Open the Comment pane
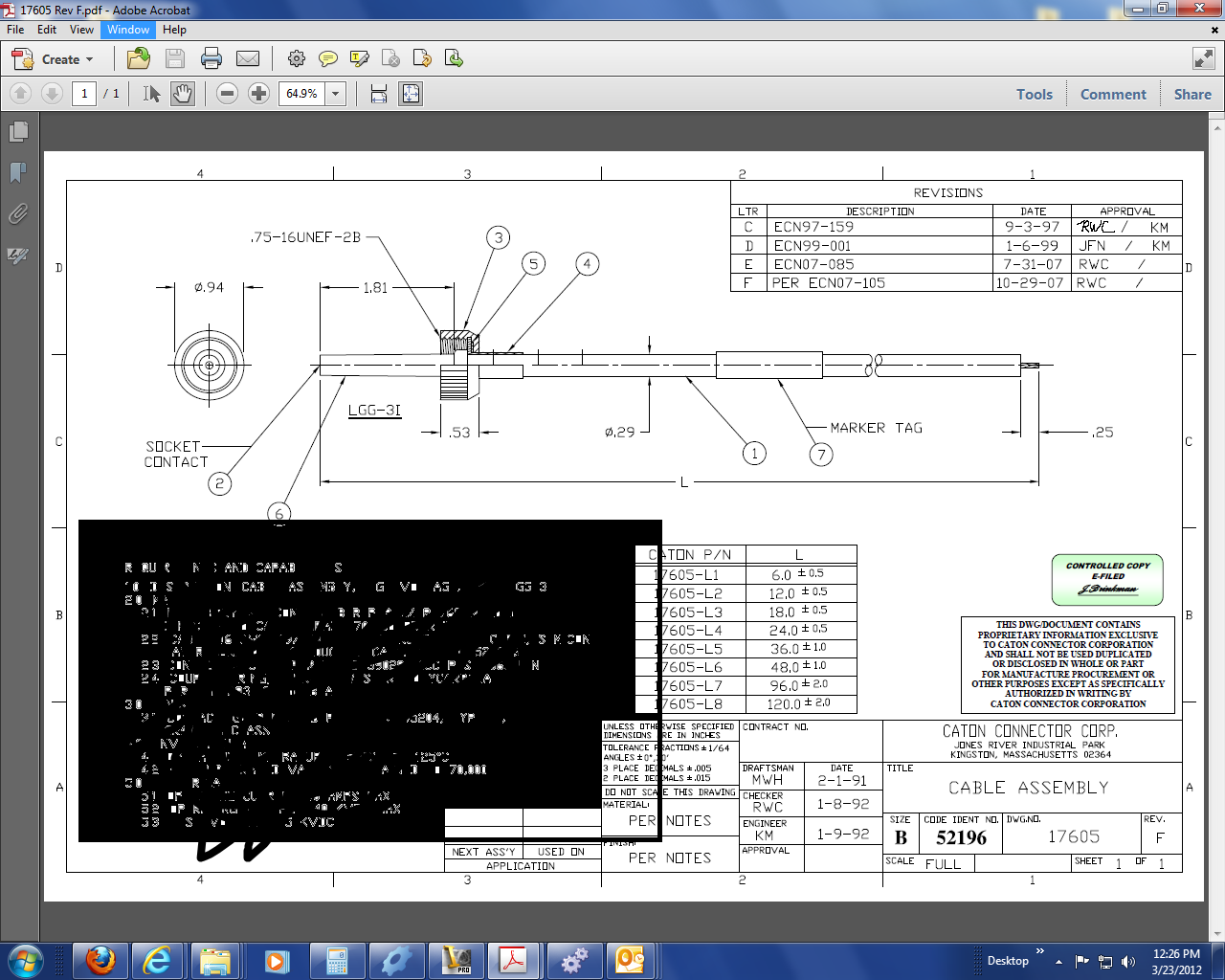The height and width of the screenshot is (980, 1225). click(x=1113, y=95)
